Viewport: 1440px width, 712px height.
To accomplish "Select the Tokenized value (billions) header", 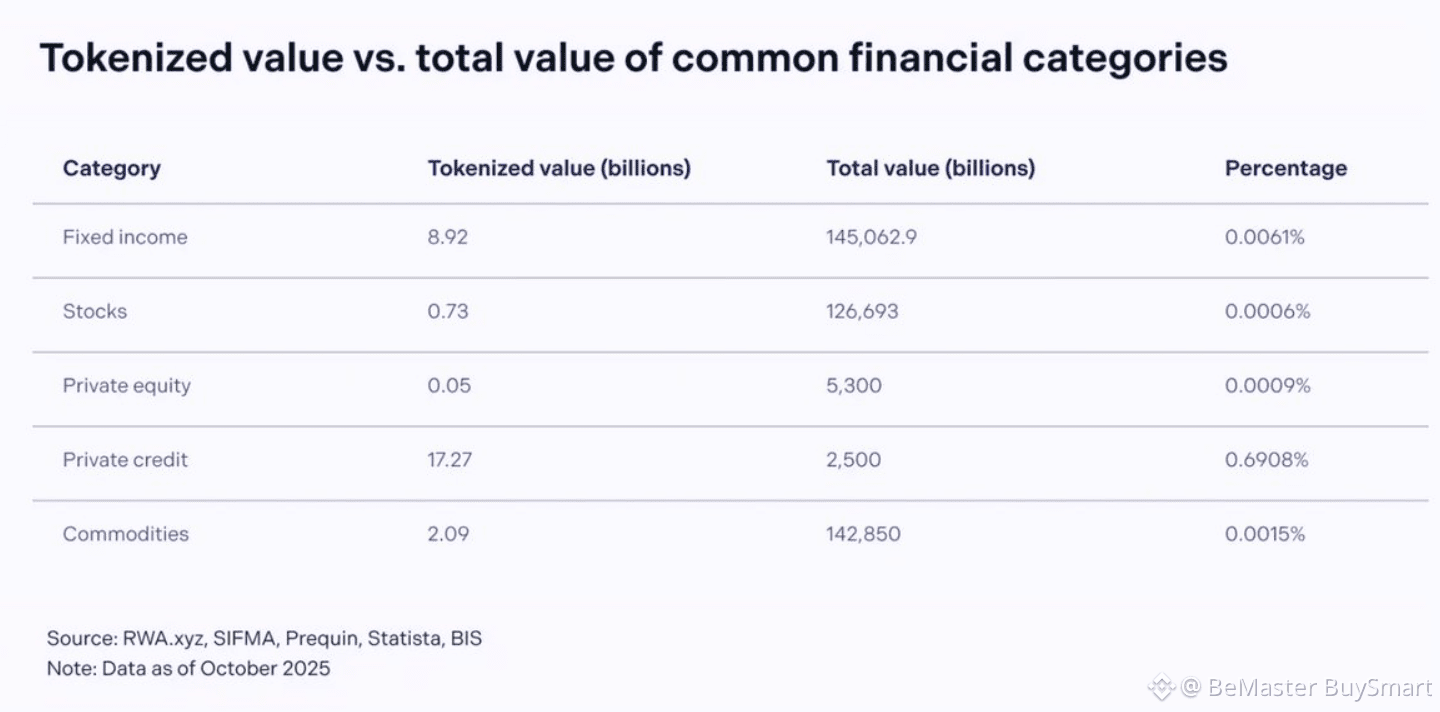I will [x=559, y=168].
